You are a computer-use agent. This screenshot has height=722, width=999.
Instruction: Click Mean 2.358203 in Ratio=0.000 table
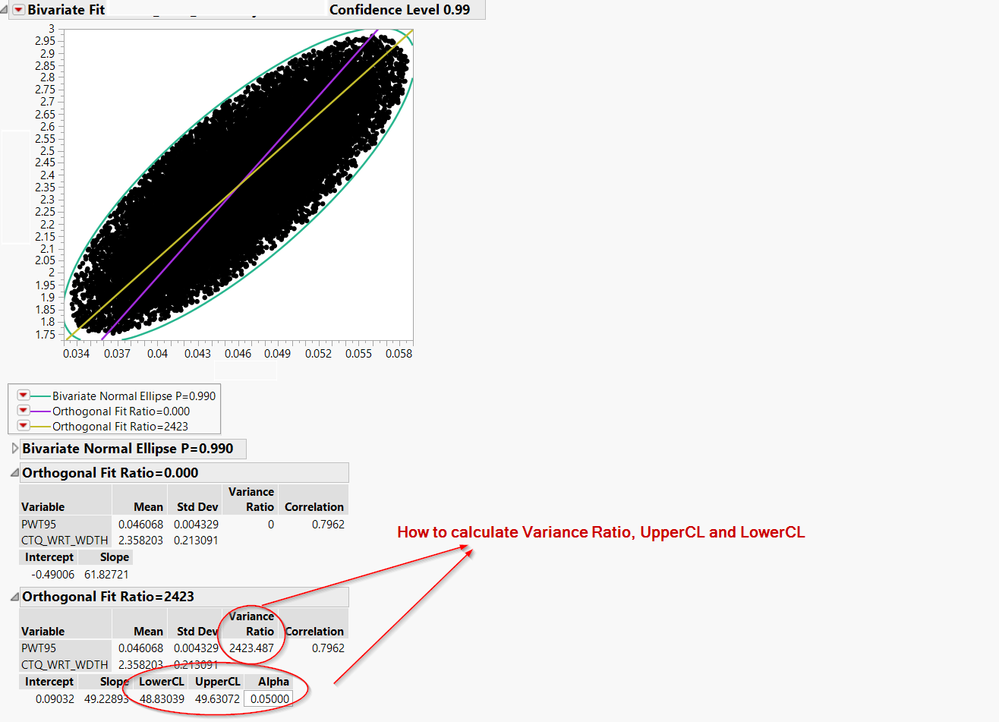141,540
